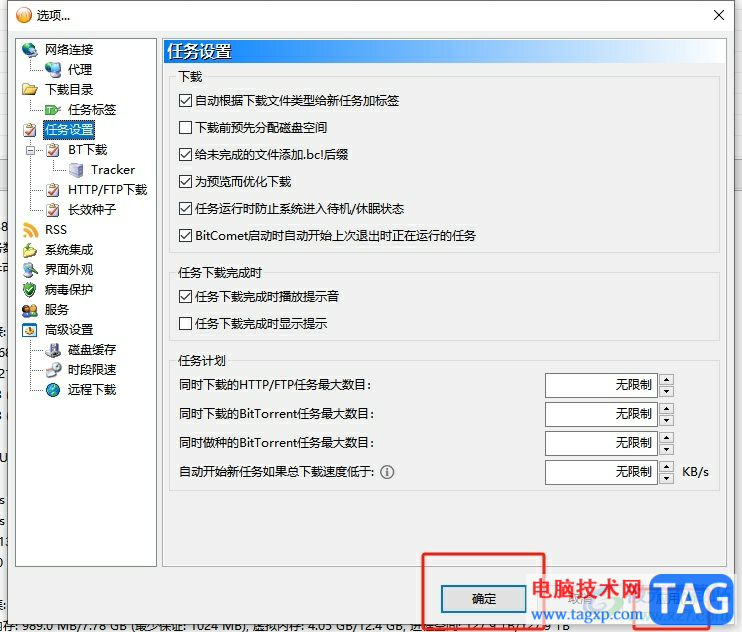Screen dimensions: 742x632
Task: Uncheck BitComet启动时自动开始上次退出时正在运行的任务
Action: (186, 236)
